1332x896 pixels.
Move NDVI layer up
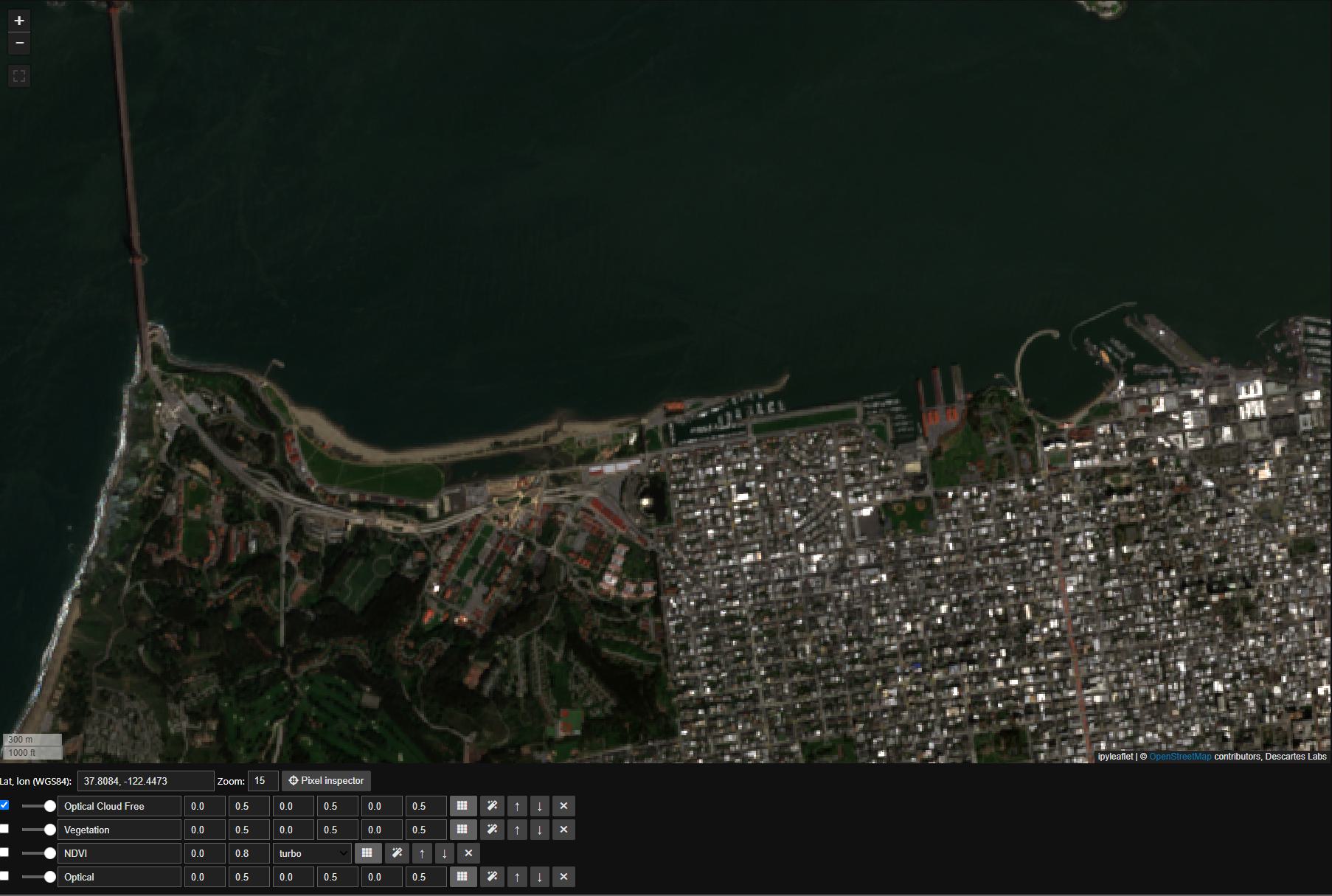pyautogui.click(x=422, y=853)
